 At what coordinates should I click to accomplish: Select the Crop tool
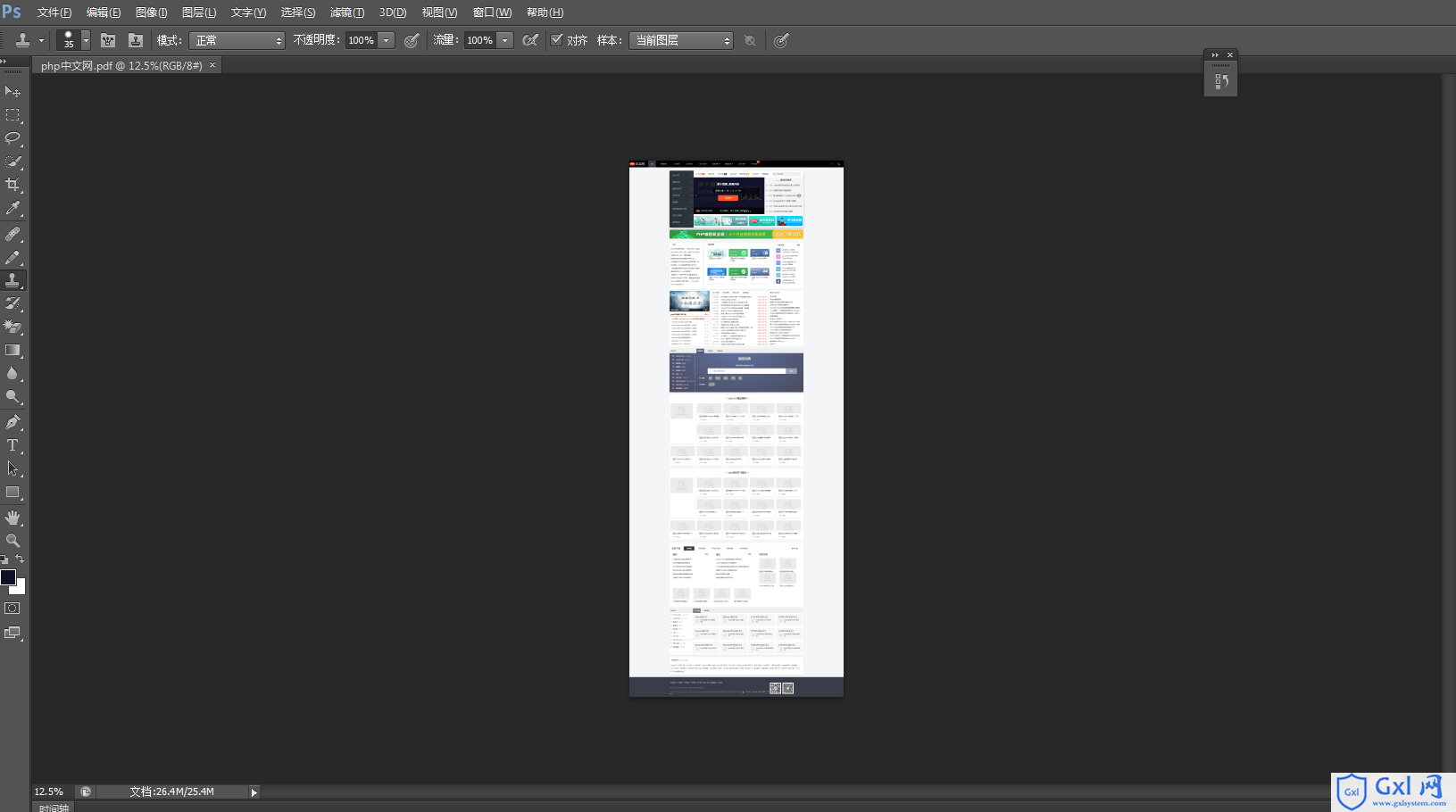[12, 185]
